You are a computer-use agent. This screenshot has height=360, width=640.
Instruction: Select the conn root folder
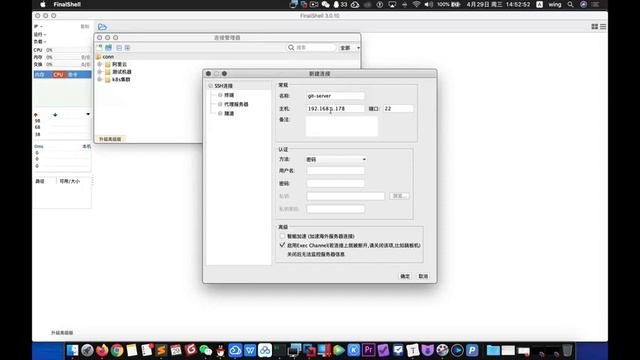click(x=108, y=57)
